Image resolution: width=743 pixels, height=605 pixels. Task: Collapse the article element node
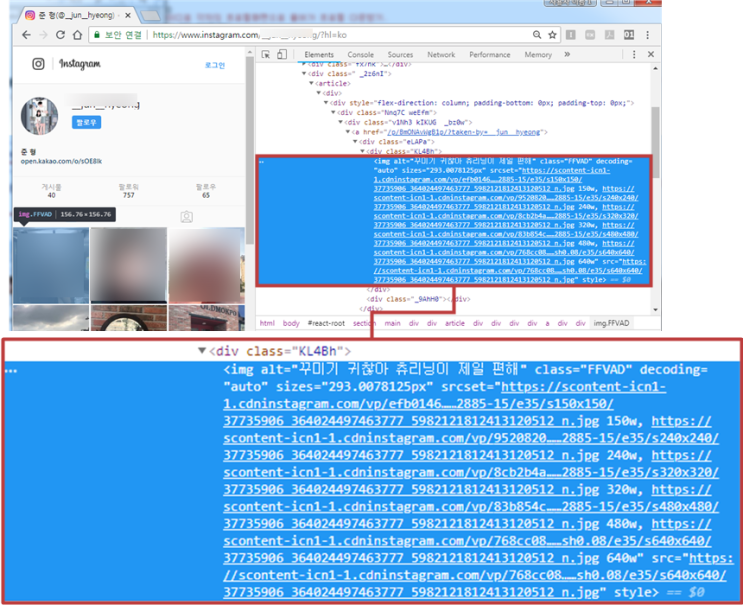(311, 83)
